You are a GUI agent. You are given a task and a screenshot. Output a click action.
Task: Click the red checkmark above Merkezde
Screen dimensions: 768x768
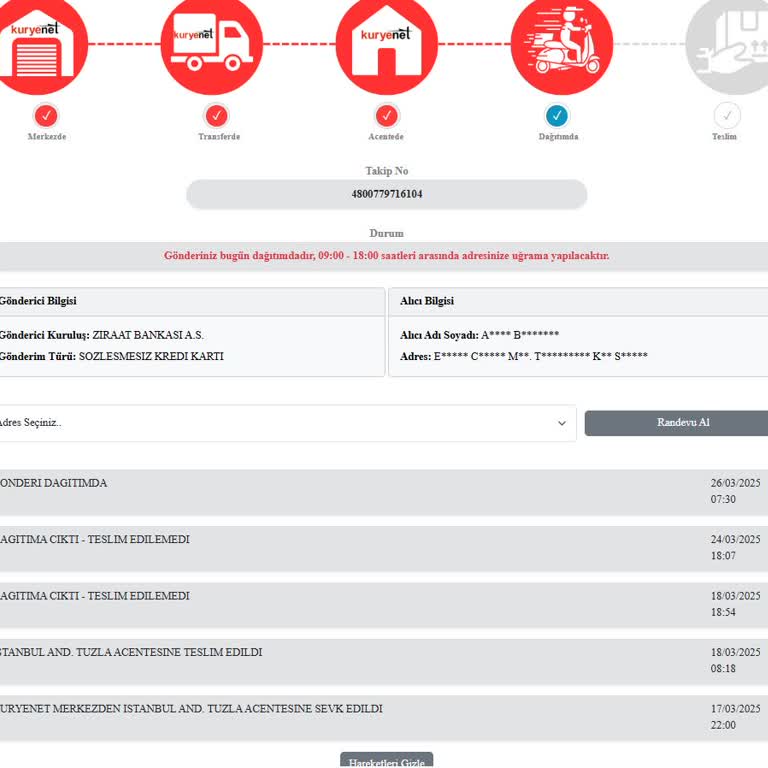coord(46,116)
